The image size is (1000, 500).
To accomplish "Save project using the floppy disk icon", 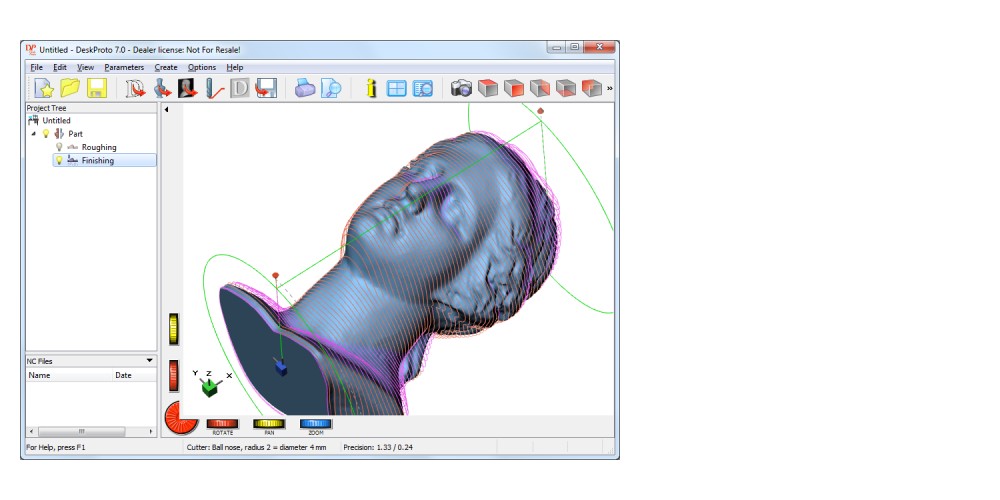I will (x=96, y=88).
